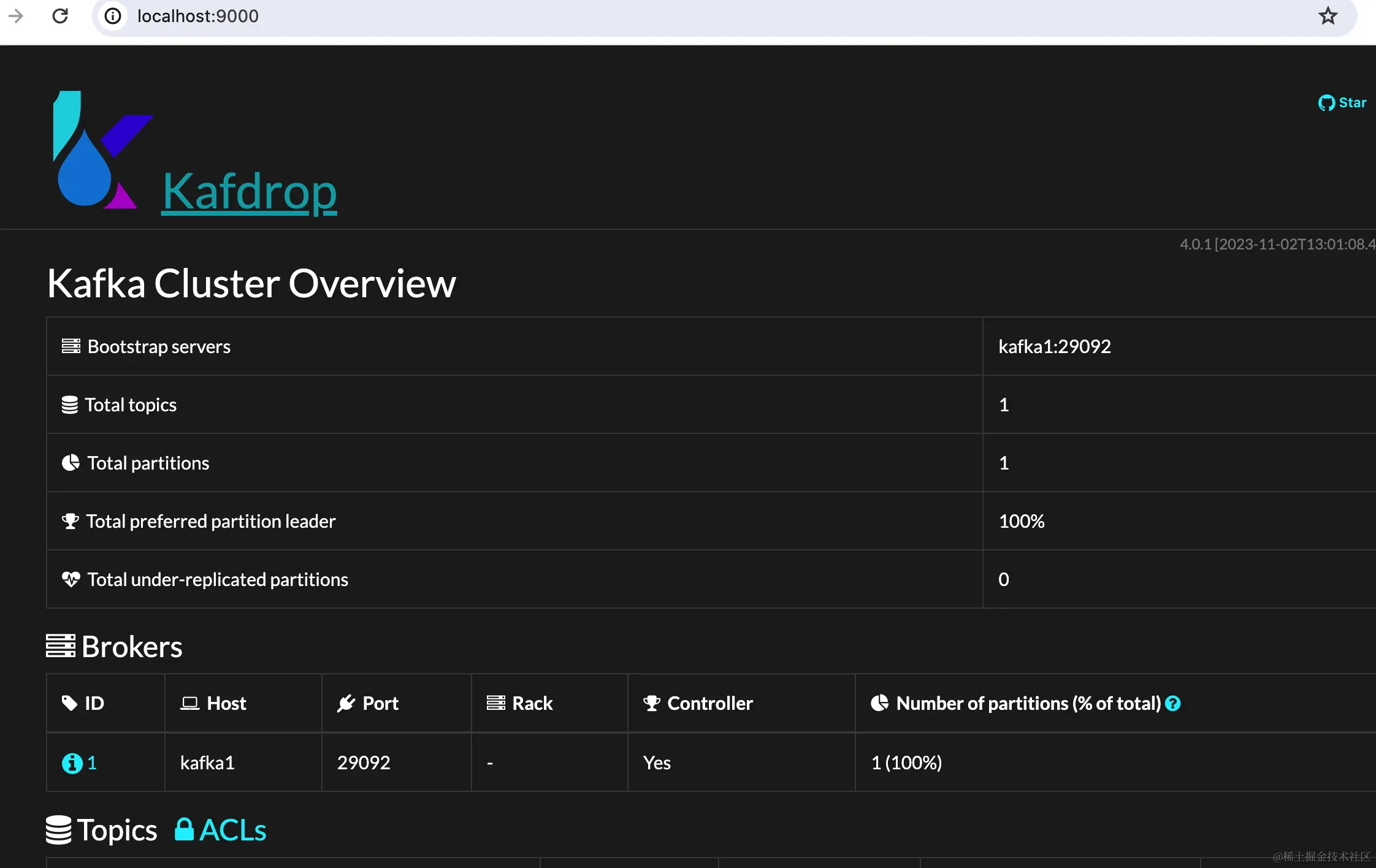Click the browser forward arrow
The width and height of the screenshot is (1376, 868).
[16, 16]
